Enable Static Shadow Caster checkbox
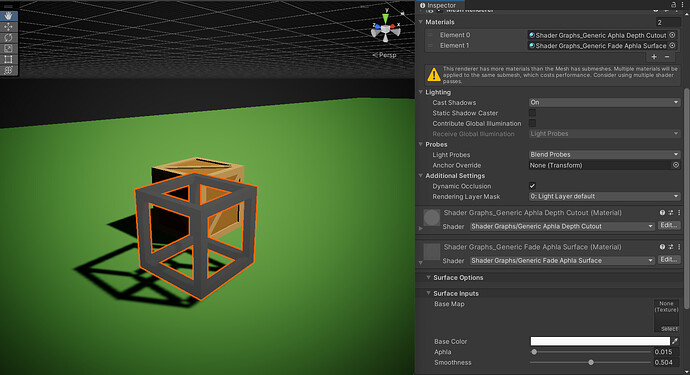The height and width of the screenshot is (375, 690). click(x=532, y=113)
